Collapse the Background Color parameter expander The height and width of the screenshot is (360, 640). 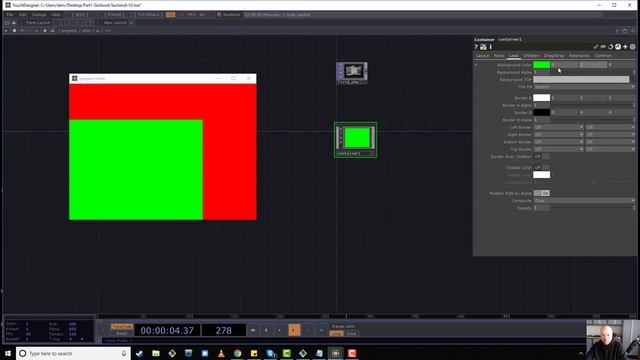click(x=476, y=65)
